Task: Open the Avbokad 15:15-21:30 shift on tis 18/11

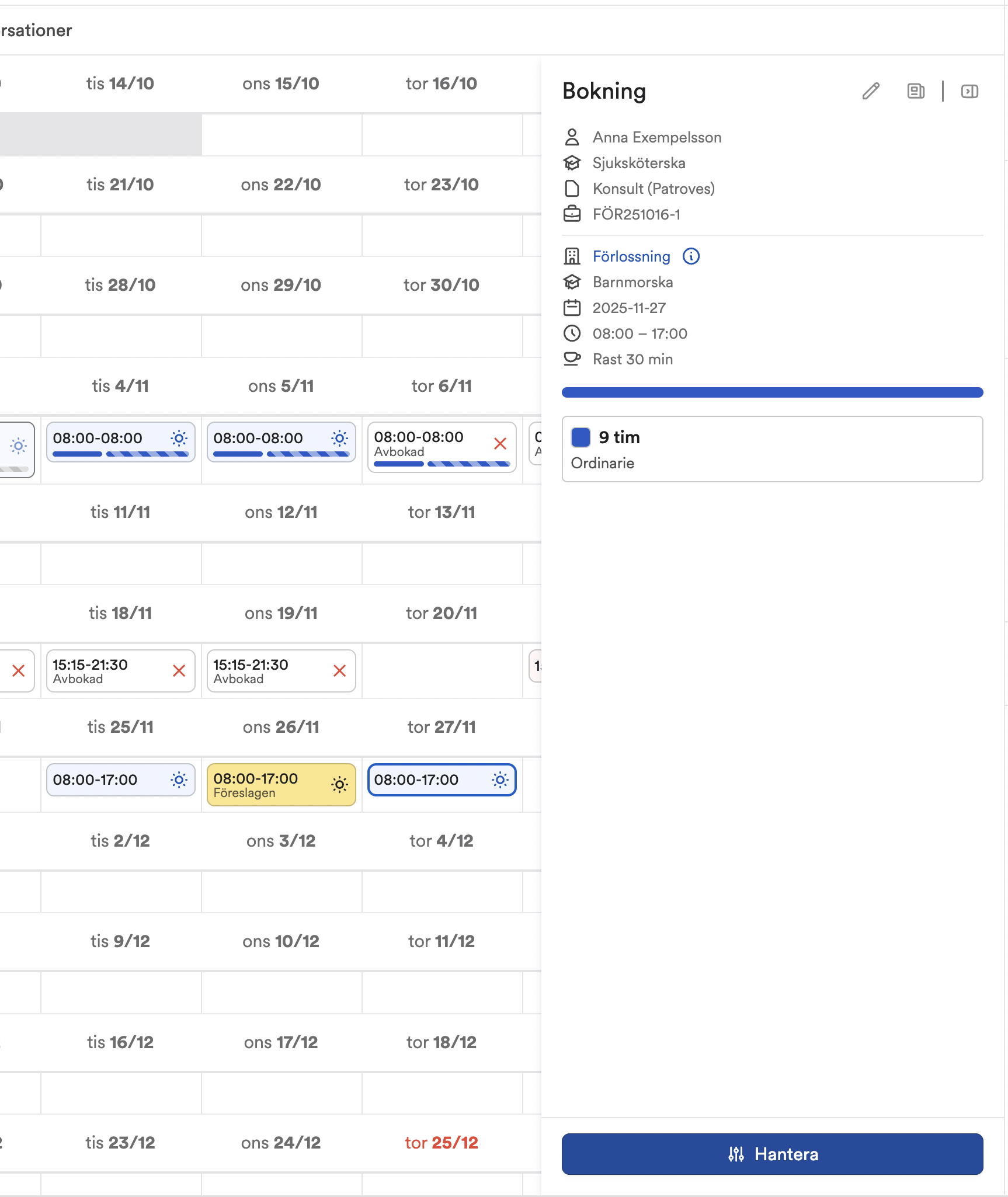Action: click(x=121, y=671)
